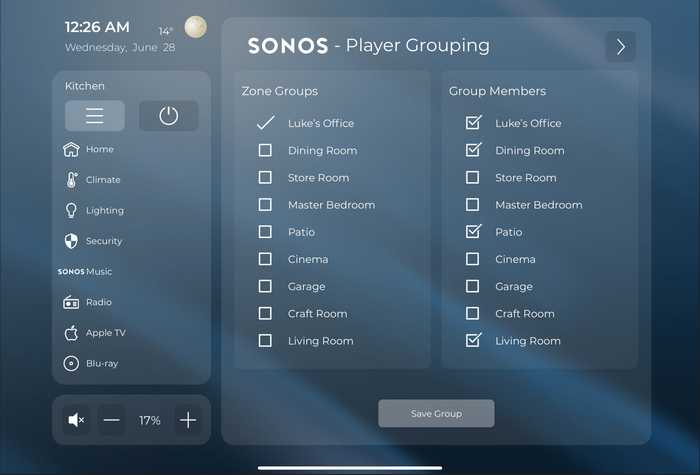700x475 pixels.
Task: Go to the next page with the chevron arrow
Action: coord(620,47)
